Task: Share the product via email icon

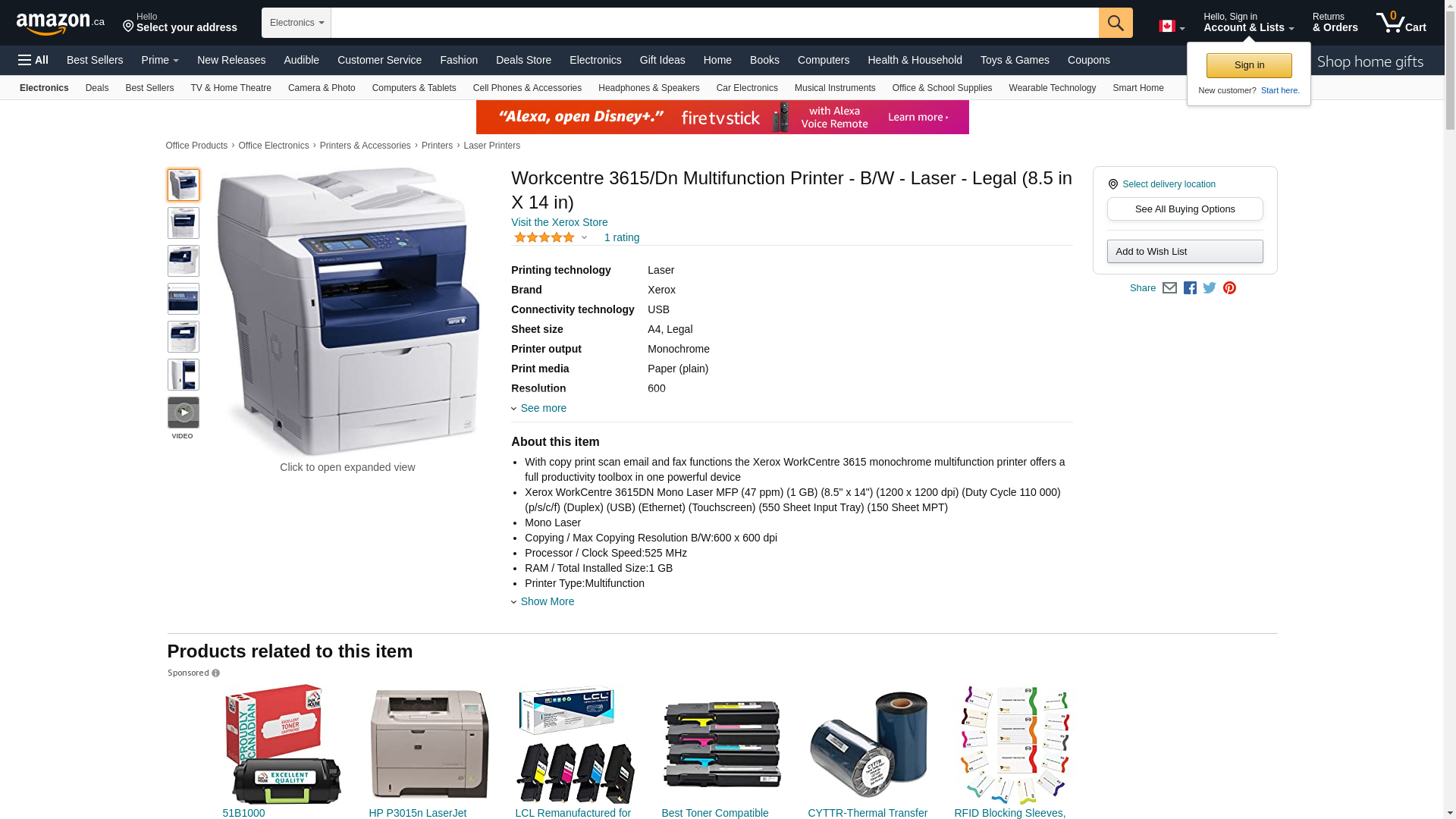Action: tap(1169, 288)
